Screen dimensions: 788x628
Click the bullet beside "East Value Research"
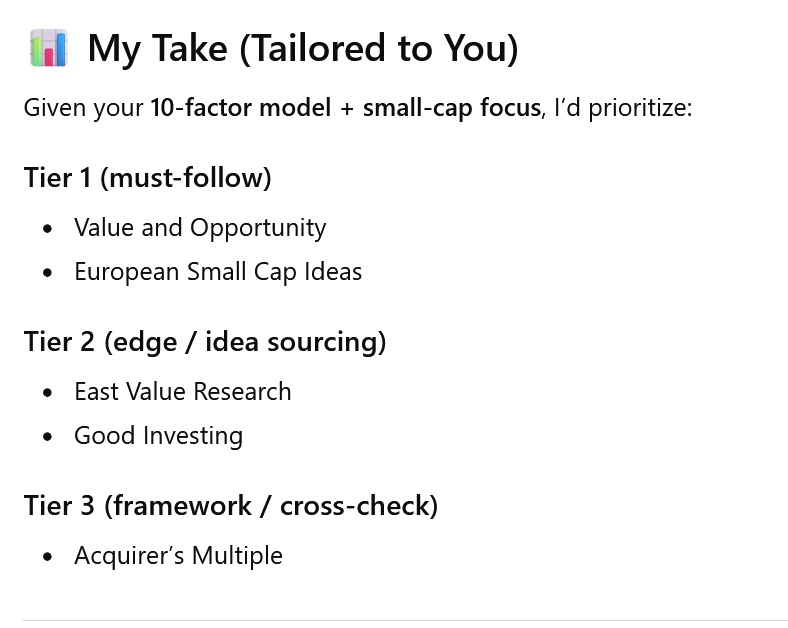point(49,392)
